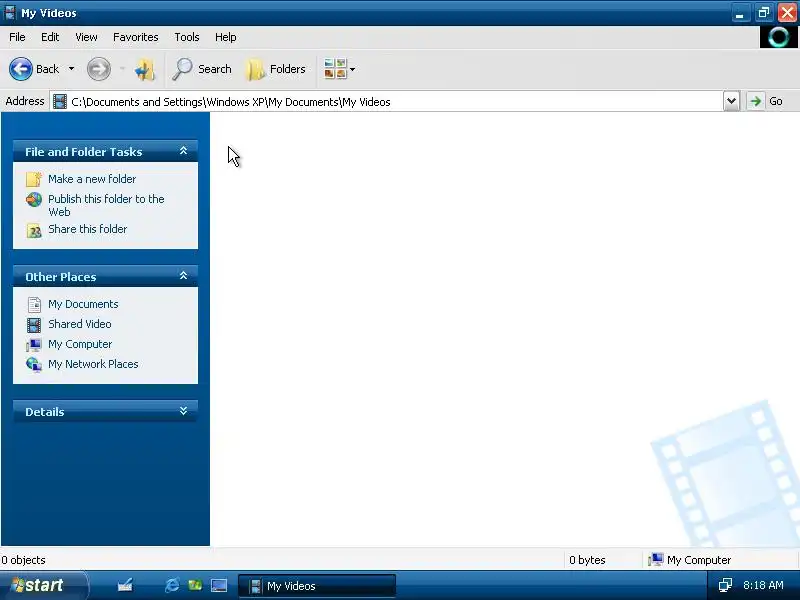Open the Views dropdown arrow
Viewport: 800px width, 600px height.
(352, 69)
